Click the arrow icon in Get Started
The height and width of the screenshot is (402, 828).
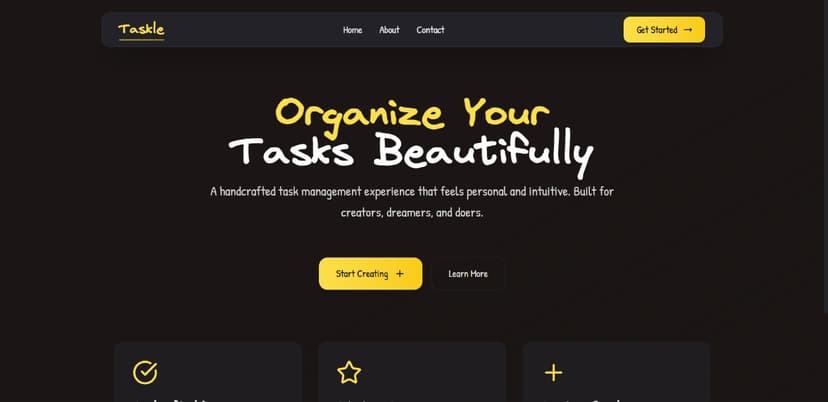(688, 30)
